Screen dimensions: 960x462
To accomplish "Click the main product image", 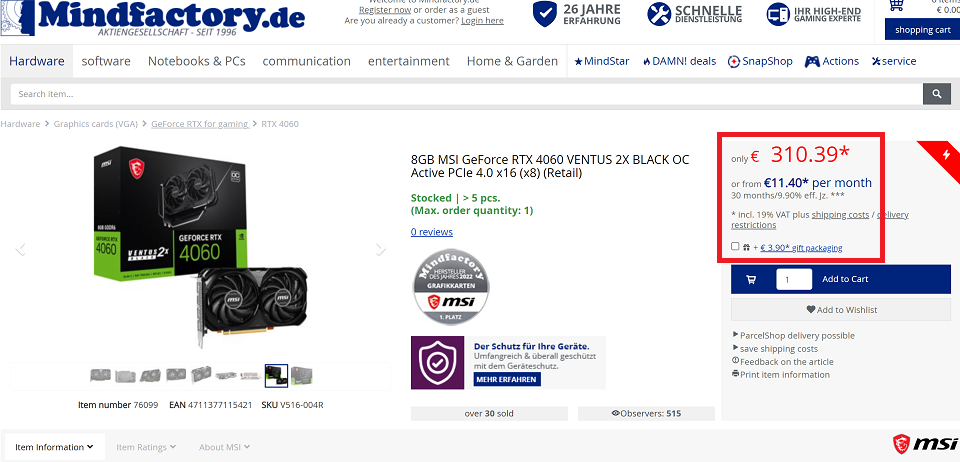I will pyautogui.click(x=200, y=247).
